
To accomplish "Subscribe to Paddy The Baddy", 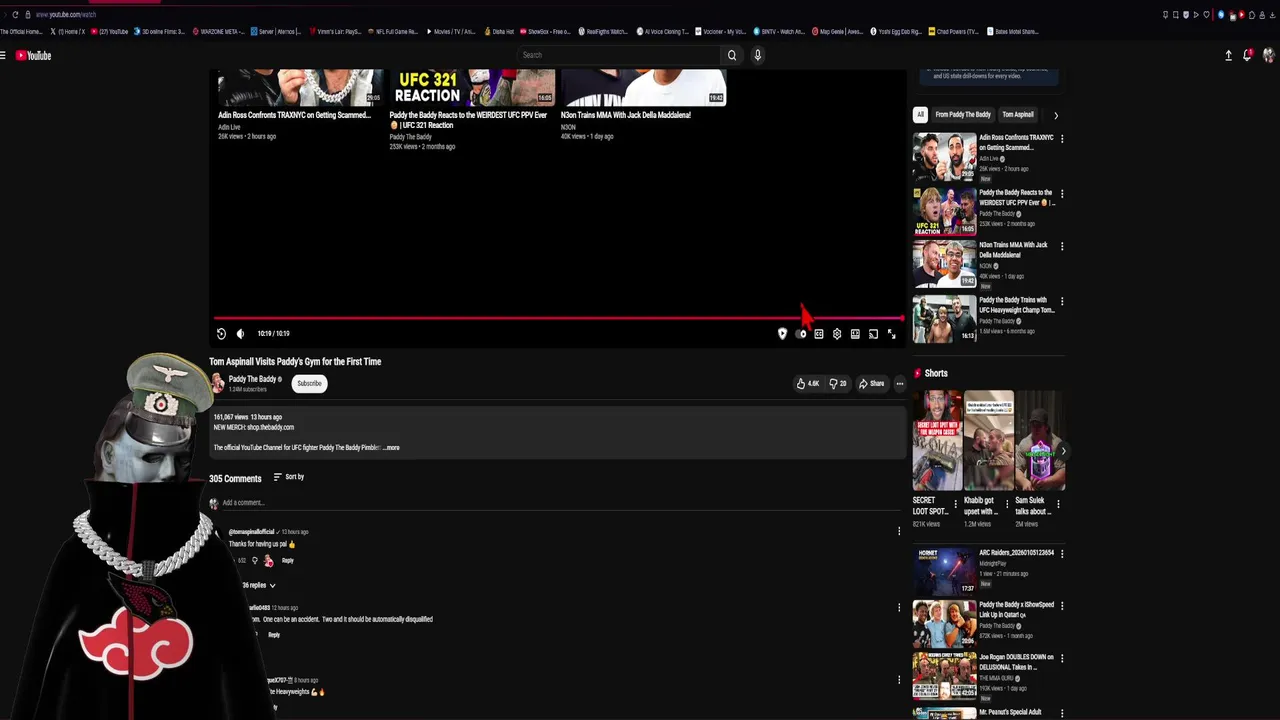I will tap(309, 383).
